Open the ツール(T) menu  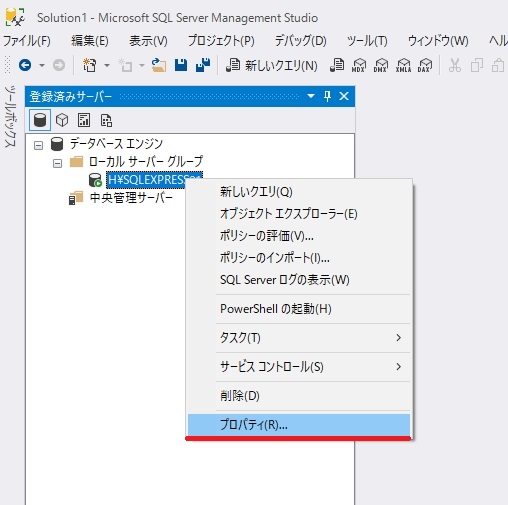(367, 41)
